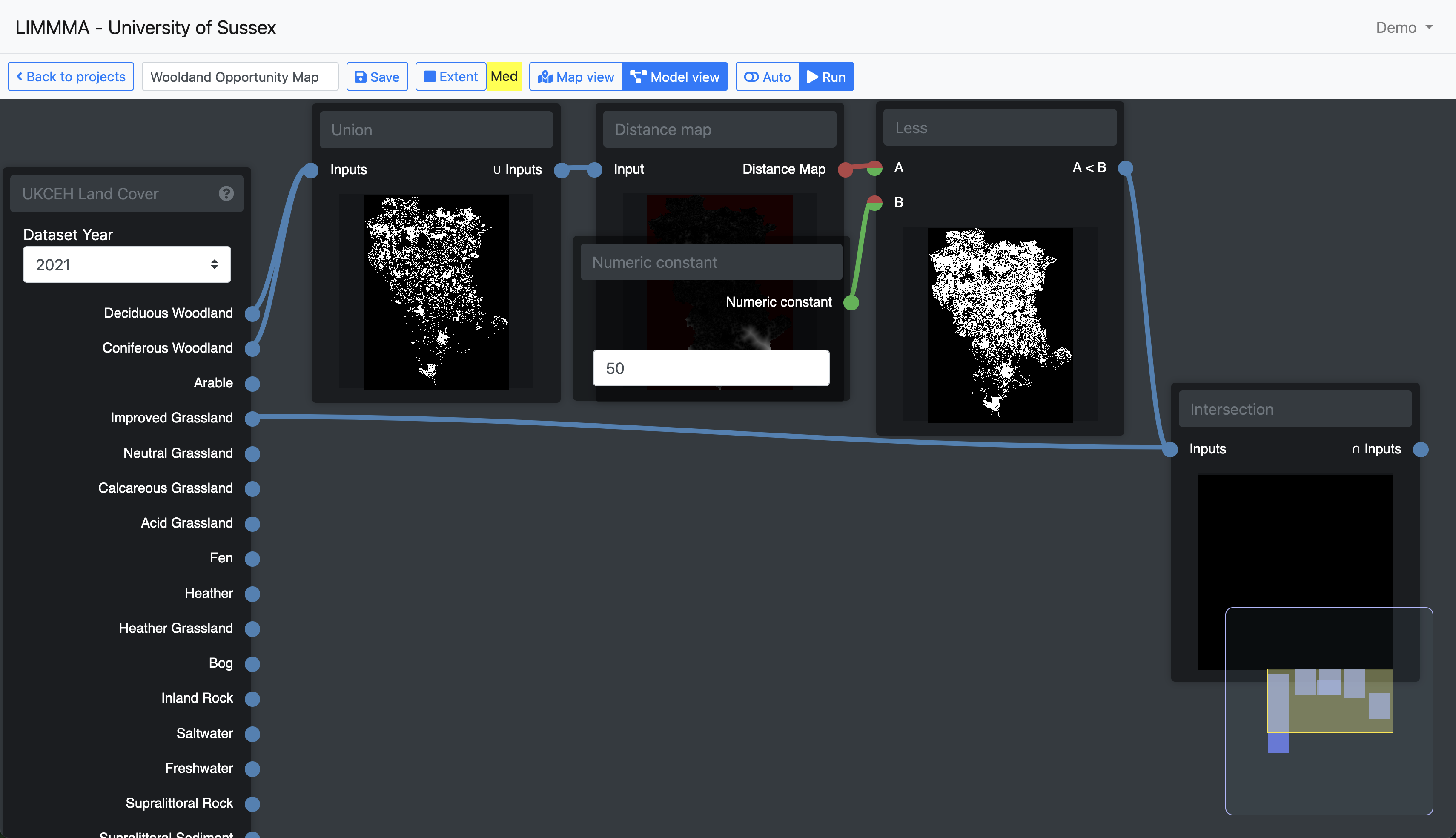
Task: Click the Intersection ∩ Inputs output socket
Action: click(x=1420, y=450)
